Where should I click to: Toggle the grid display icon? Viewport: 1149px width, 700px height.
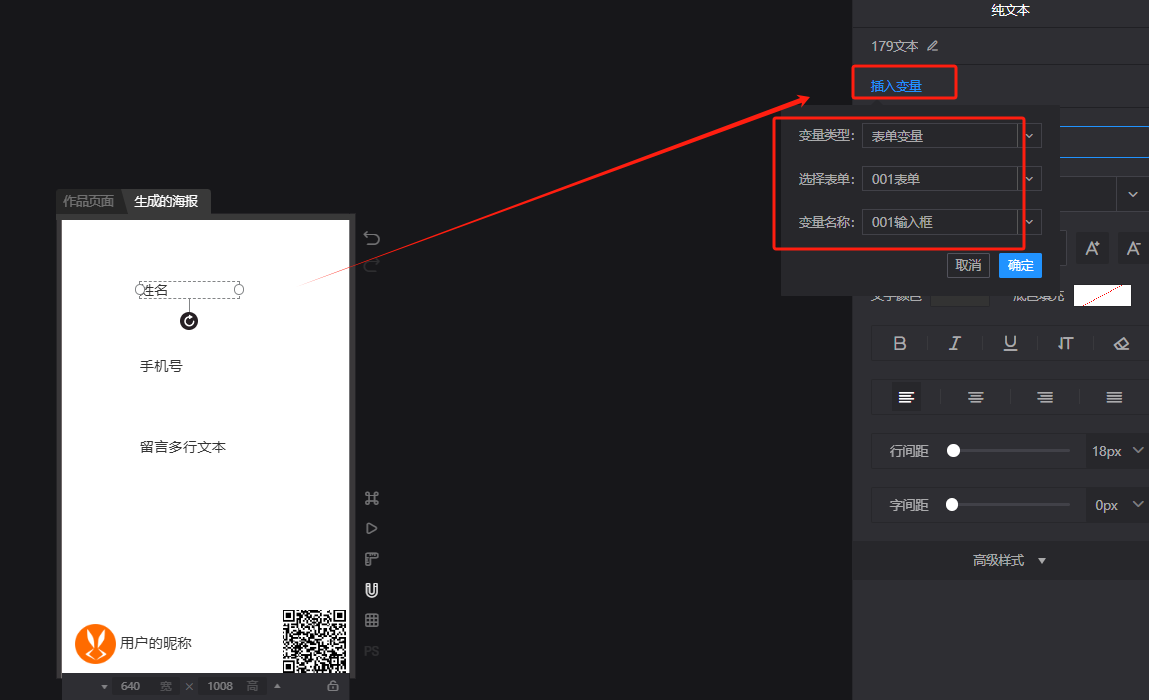click(372, 620)
